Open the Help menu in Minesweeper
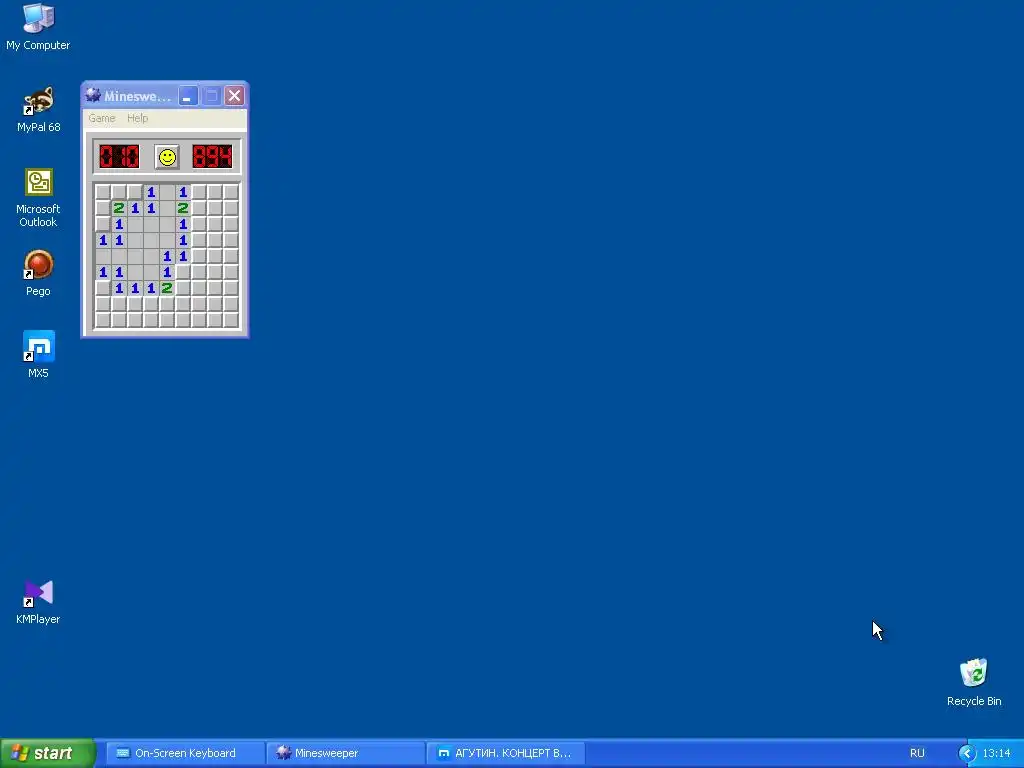1024x768 pixels. (137, 118)
